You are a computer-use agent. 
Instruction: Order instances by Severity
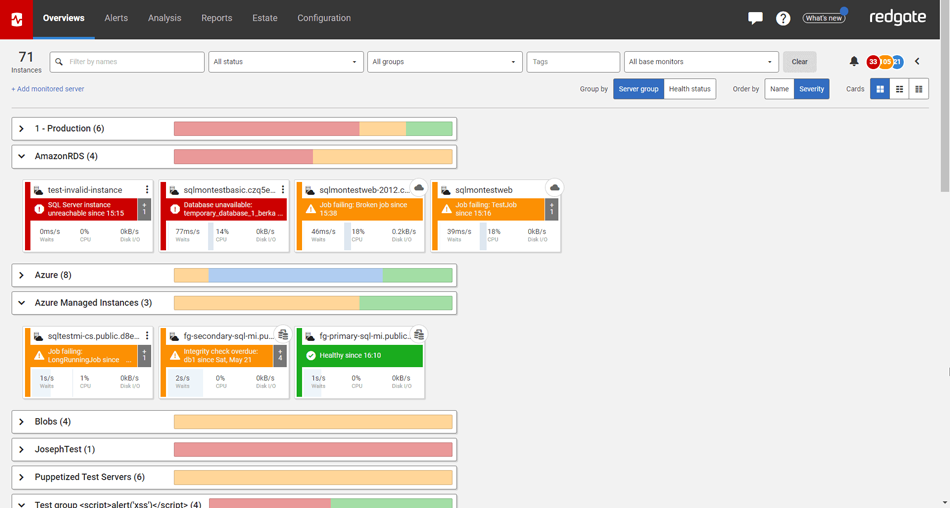[811, 89]
